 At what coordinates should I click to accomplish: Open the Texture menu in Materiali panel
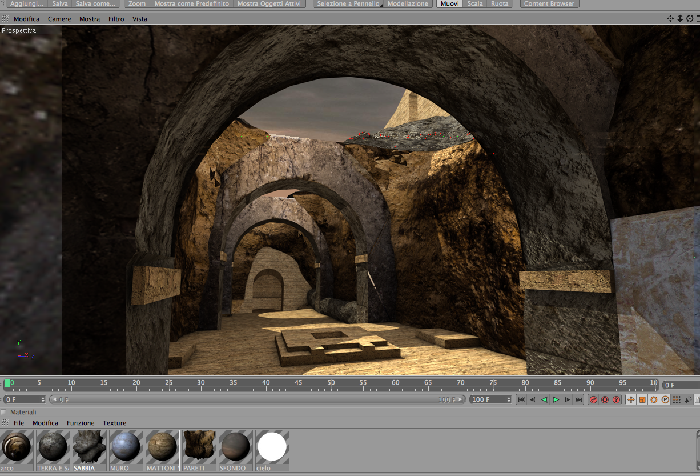point(115,423)
